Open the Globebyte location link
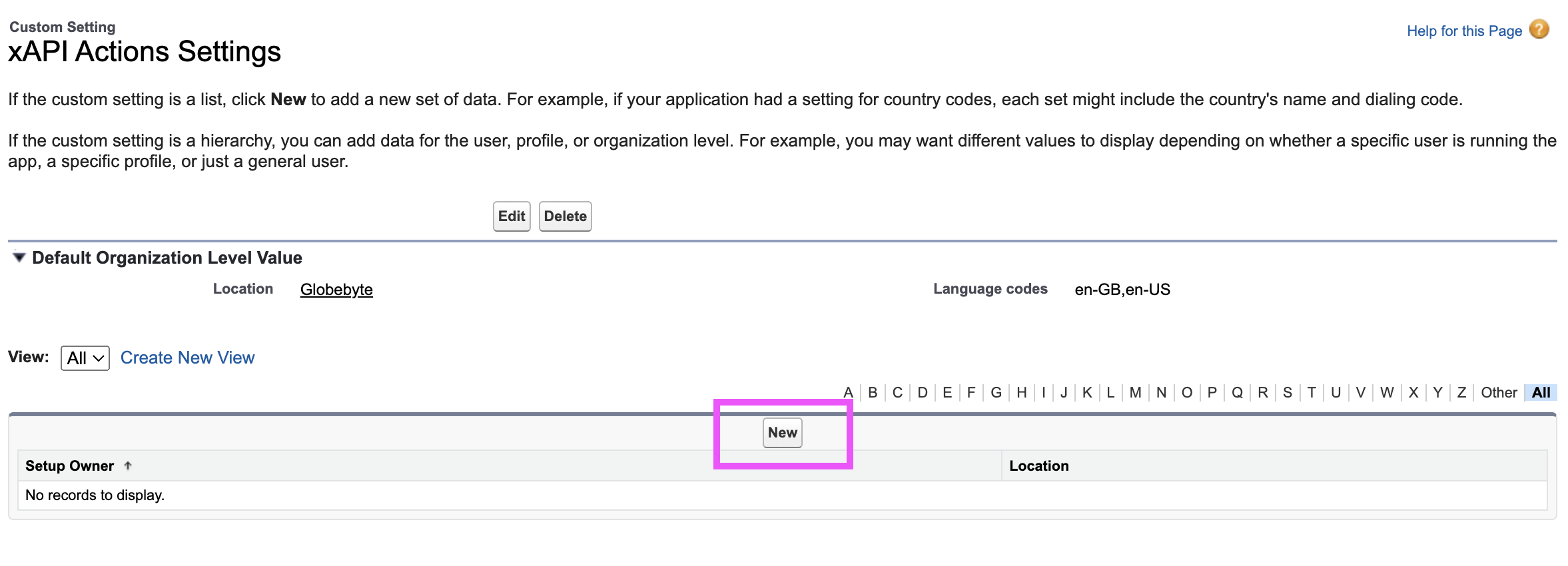Viewport: 1568px width, 566px height. point(336,290)
